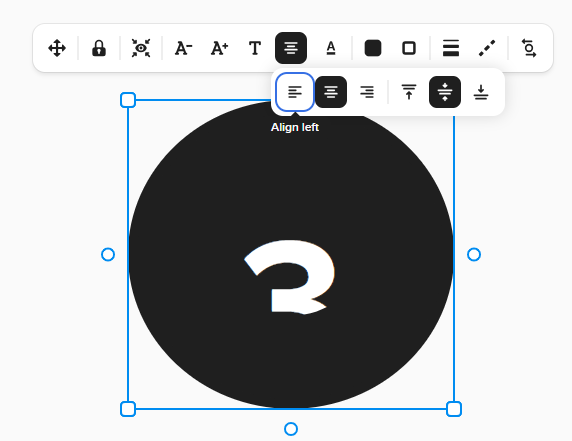Image resolution: width=572 pixels, height=441 pixels.
Task: Click the top-left square resize handle
Action: [x=128, y=100]
